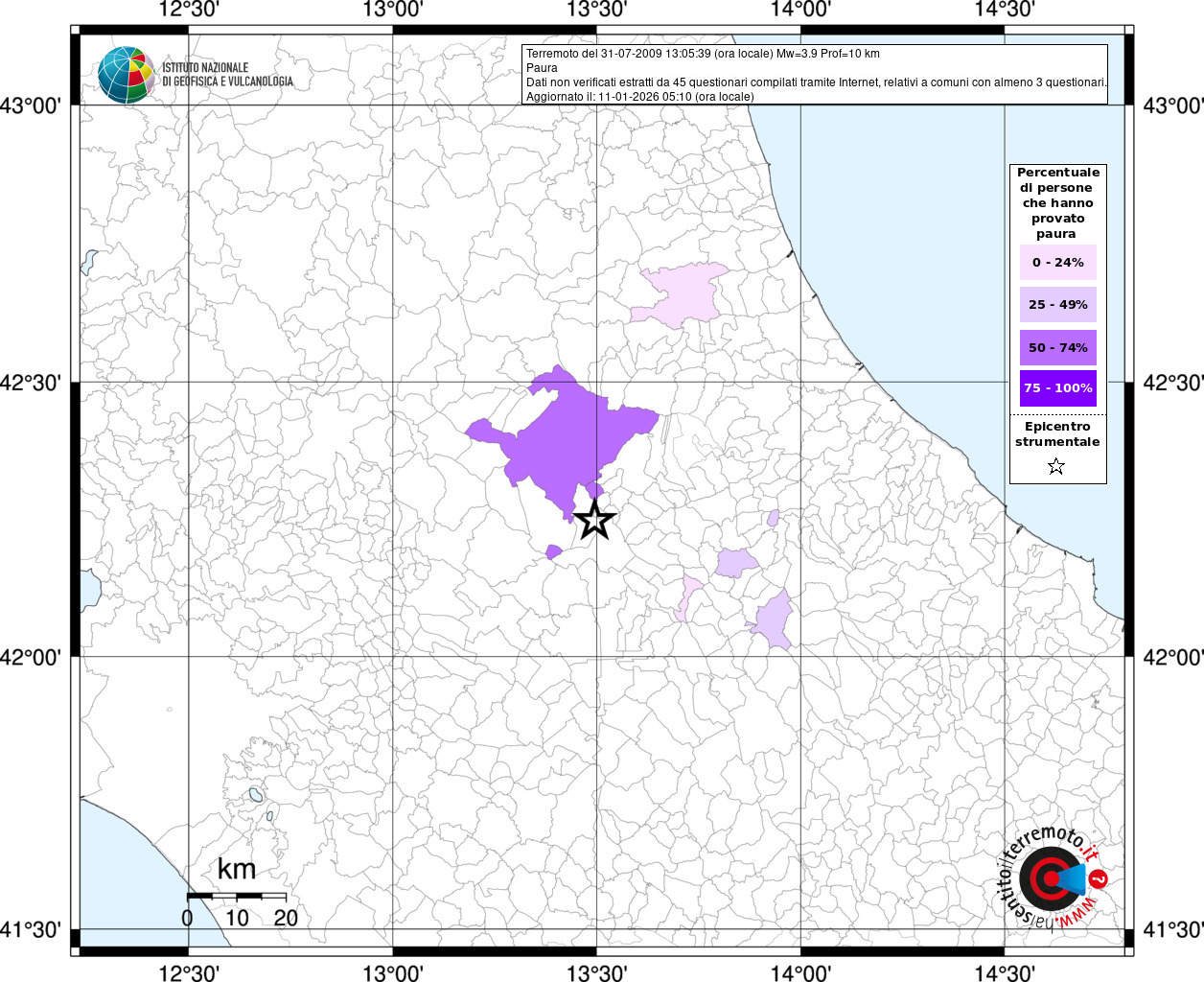Click 'Istituto Nazionale di Geofisica e Vulcanologia' text
This screenshot has width=1204, height=982.
228,75
